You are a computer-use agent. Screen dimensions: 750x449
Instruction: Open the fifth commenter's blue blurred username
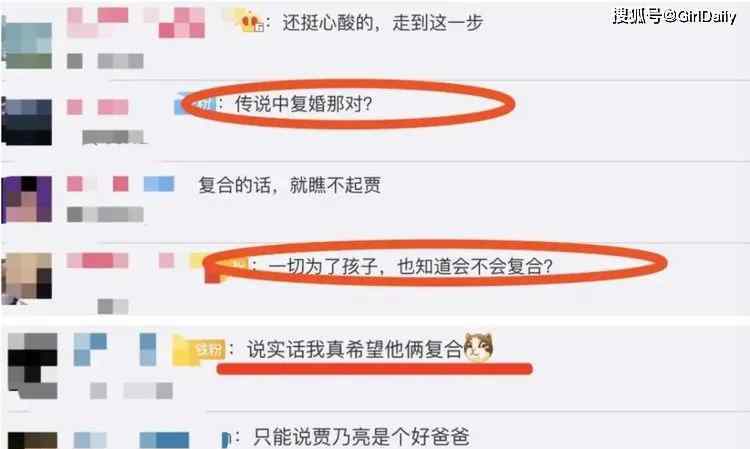pyautogui.click(x=115, y=350)
